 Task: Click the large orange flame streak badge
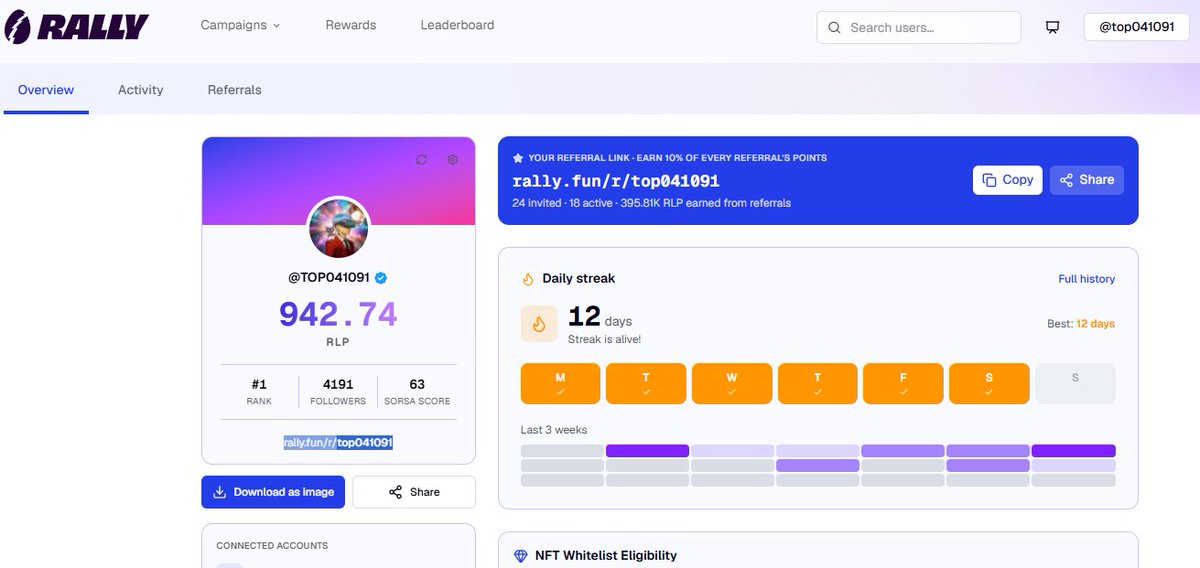pos(539,324)
